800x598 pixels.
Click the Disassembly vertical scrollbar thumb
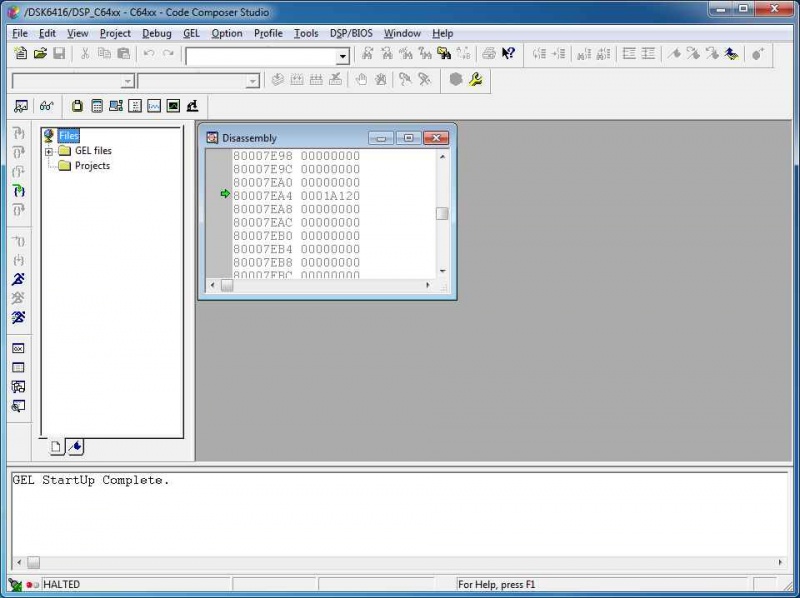tap(442, 213)
